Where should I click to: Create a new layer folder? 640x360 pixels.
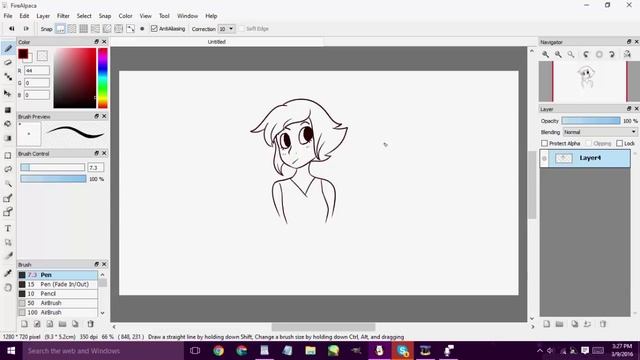coord(559,324)
